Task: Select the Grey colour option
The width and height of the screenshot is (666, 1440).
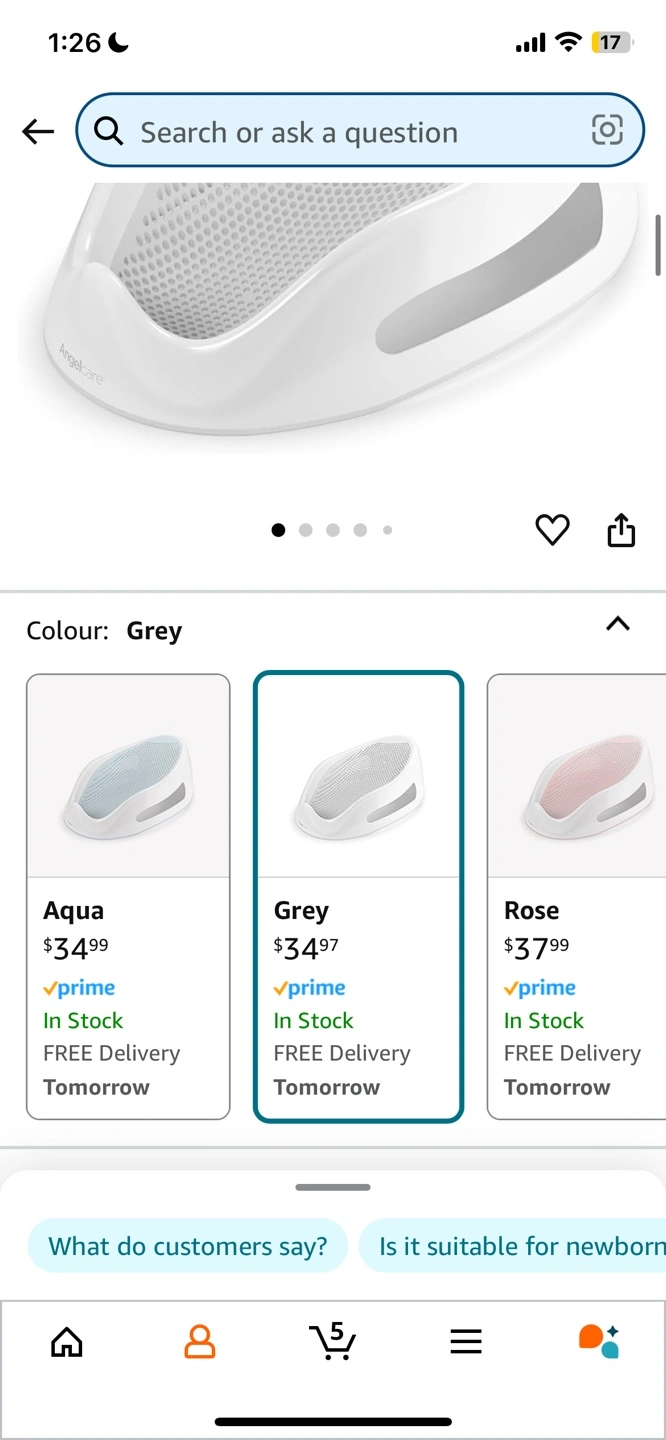Action: pos(358,896)
